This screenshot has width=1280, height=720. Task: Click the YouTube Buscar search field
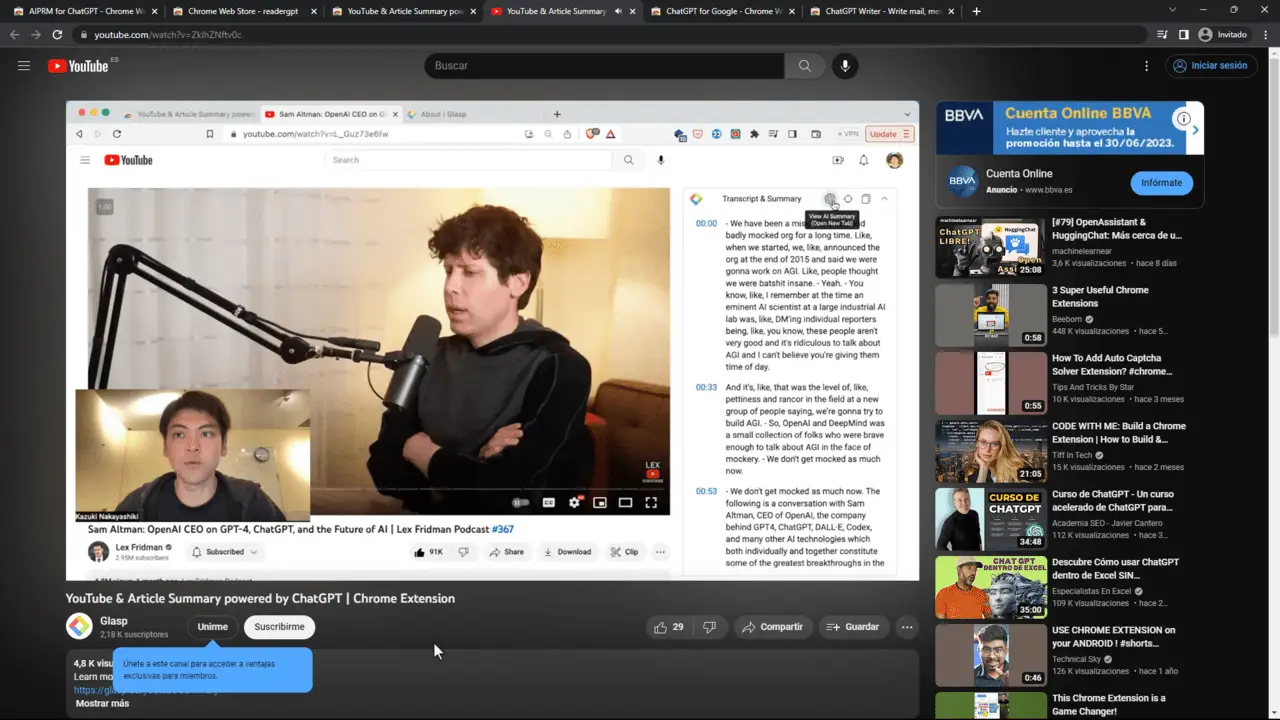(x=605, y=66)
